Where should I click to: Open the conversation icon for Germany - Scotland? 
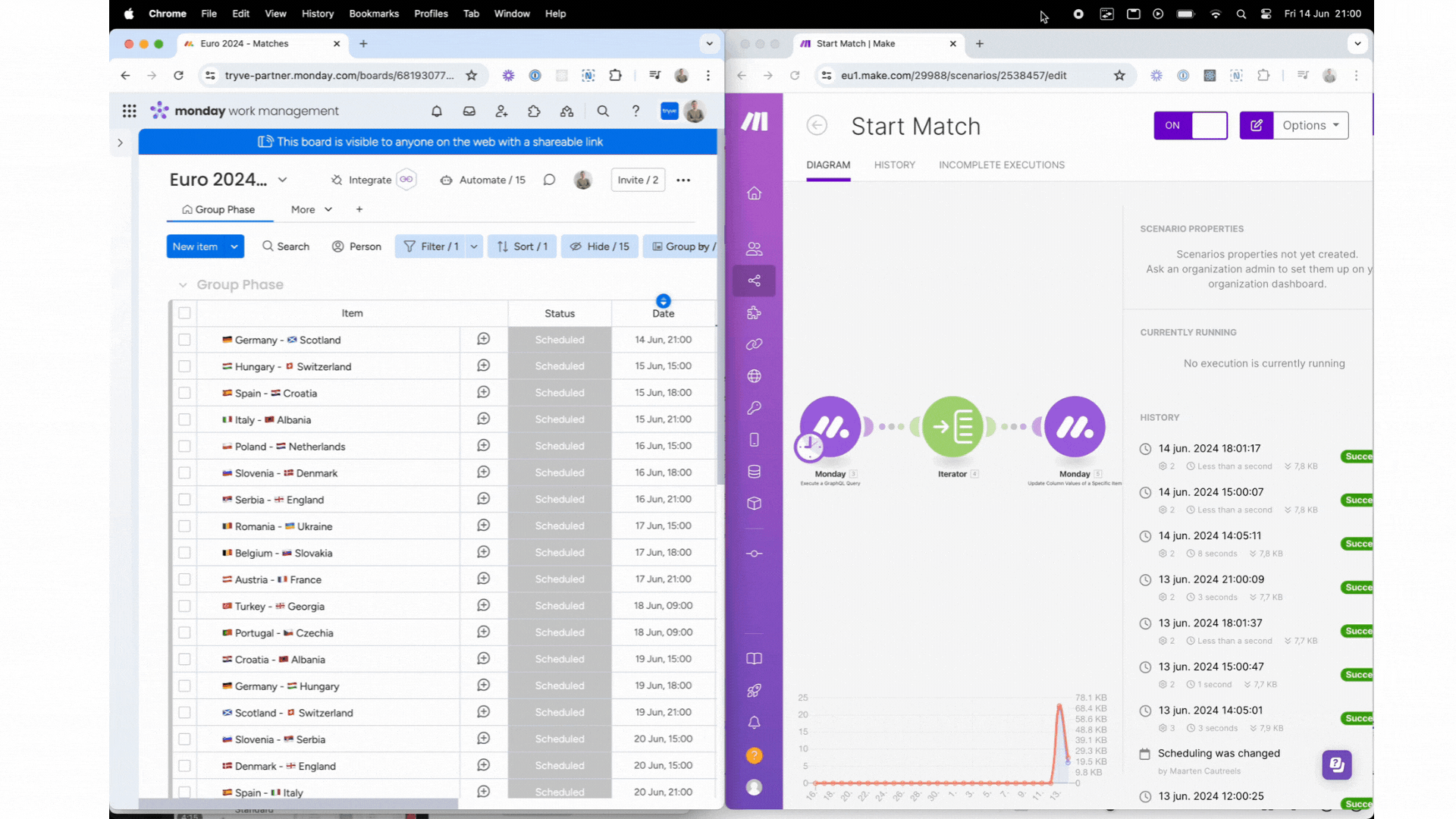pos(483,339)
